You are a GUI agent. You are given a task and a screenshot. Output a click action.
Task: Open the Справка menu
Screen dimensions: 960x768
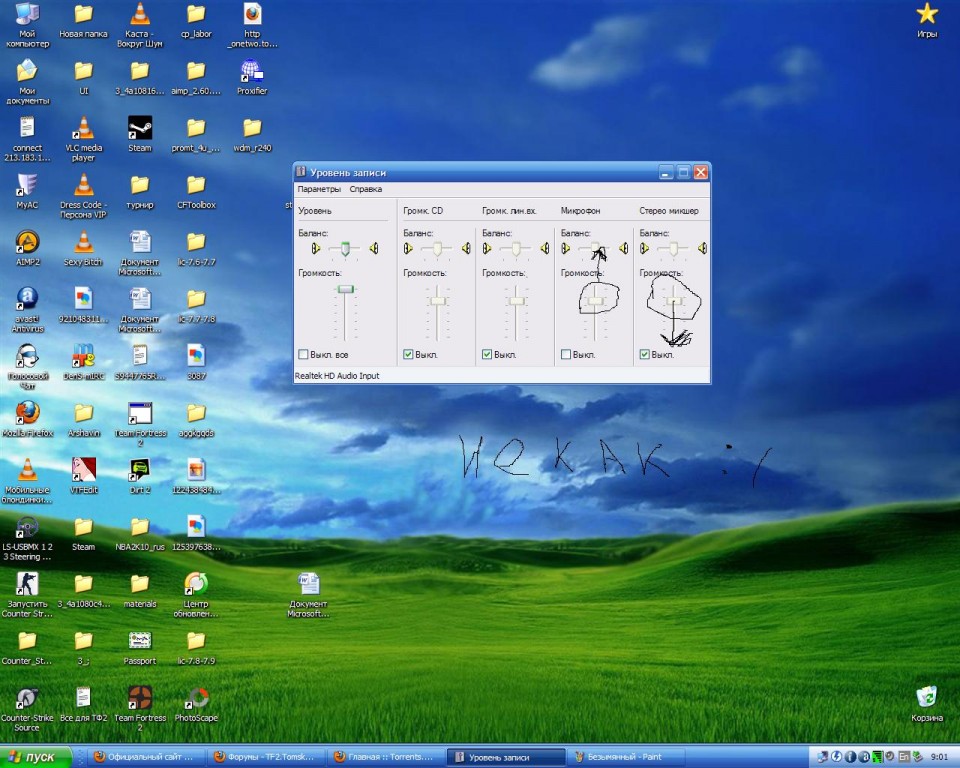click(366, 189)
